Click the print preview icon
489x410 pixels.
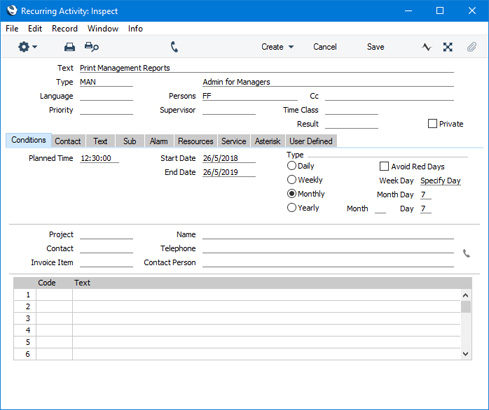pyautogui.click(x=91, y=47)
